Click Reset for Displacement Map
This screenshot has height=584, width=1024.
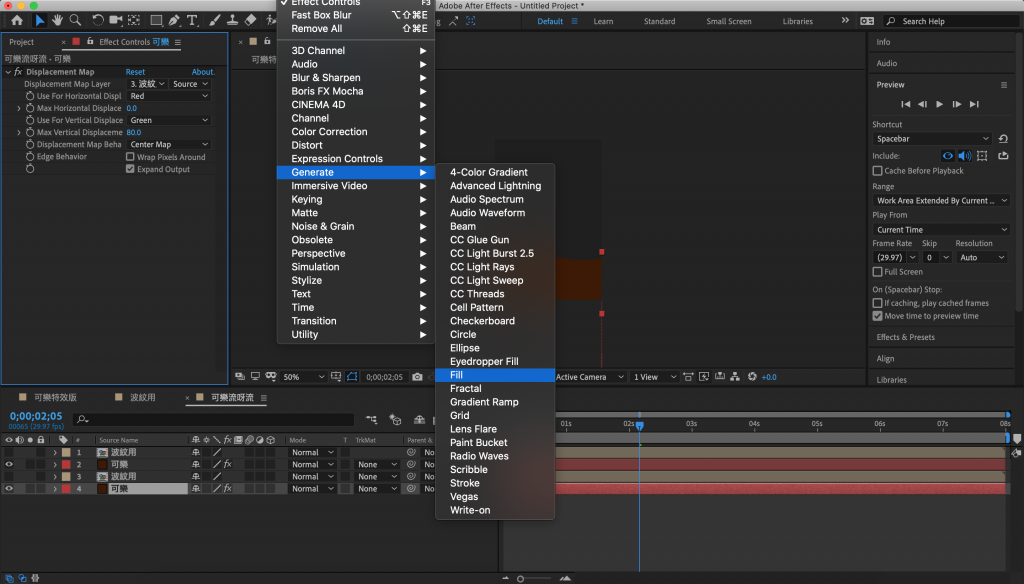click(x=135, y=72)
